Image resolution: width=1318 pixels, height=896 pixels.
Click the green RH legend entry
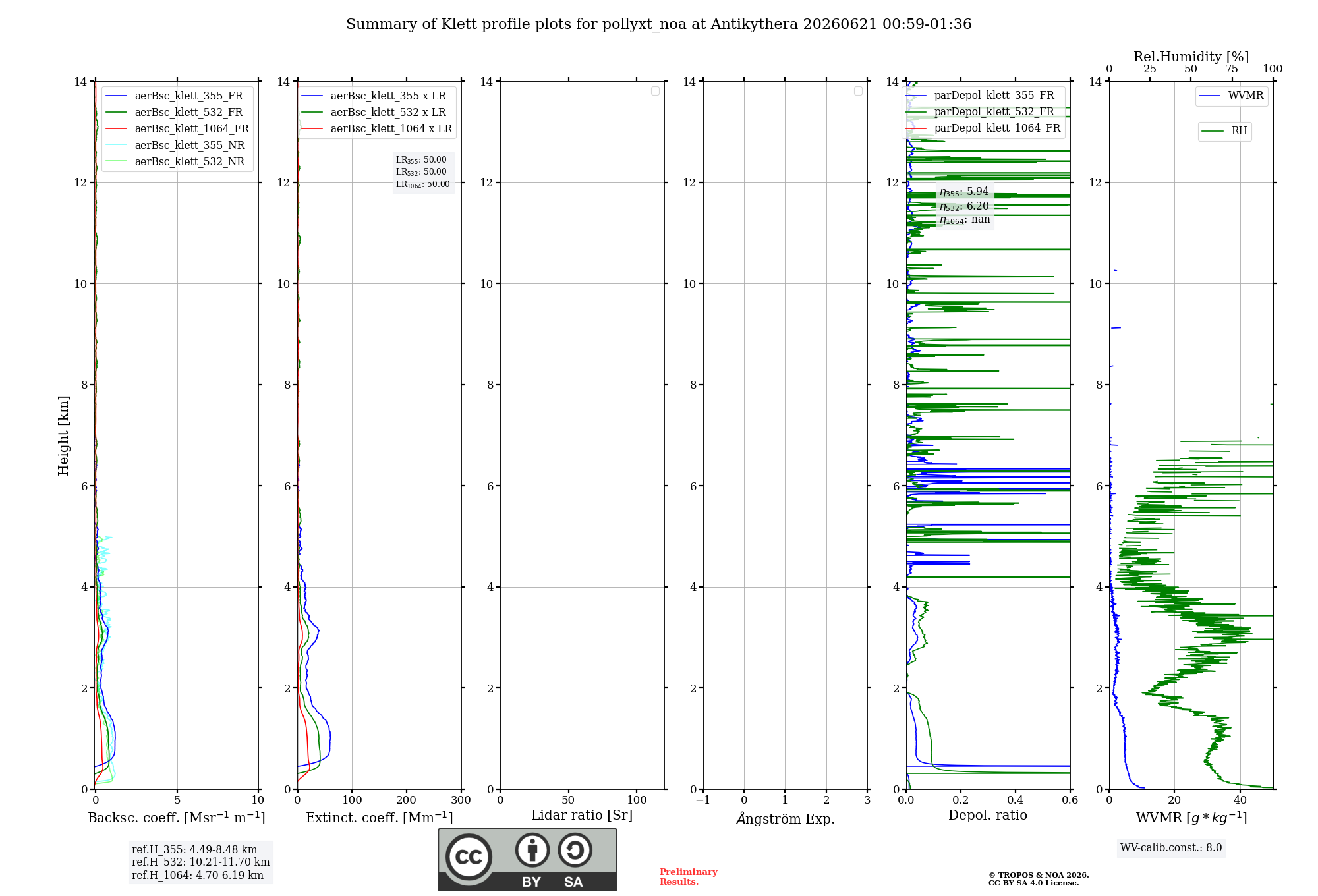click(x=1224, y=131)
